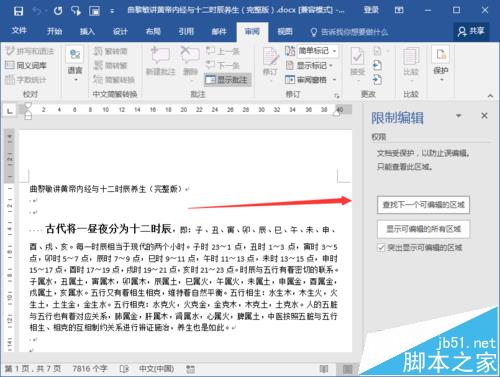Switch to the read mode view icon in the status bar

tap(324, 369)
